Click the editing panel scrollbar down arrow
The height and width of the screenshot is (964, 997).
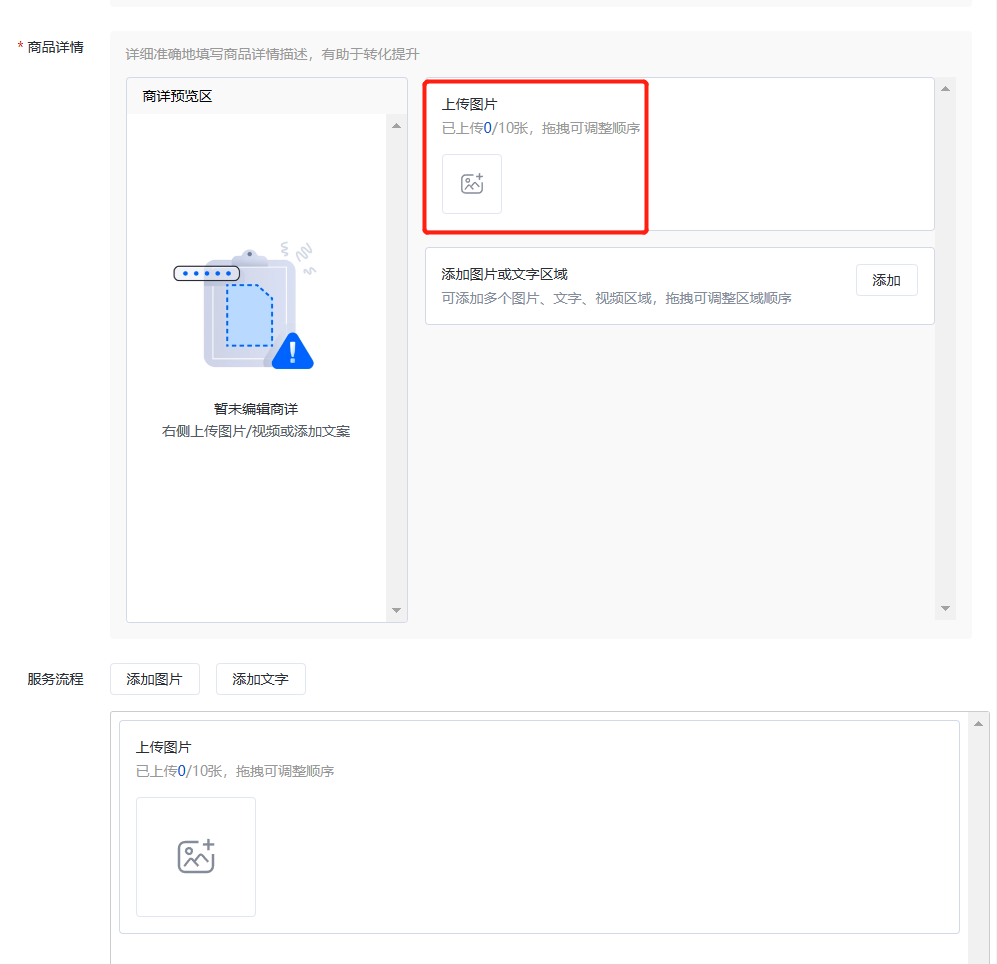(945, 609)
